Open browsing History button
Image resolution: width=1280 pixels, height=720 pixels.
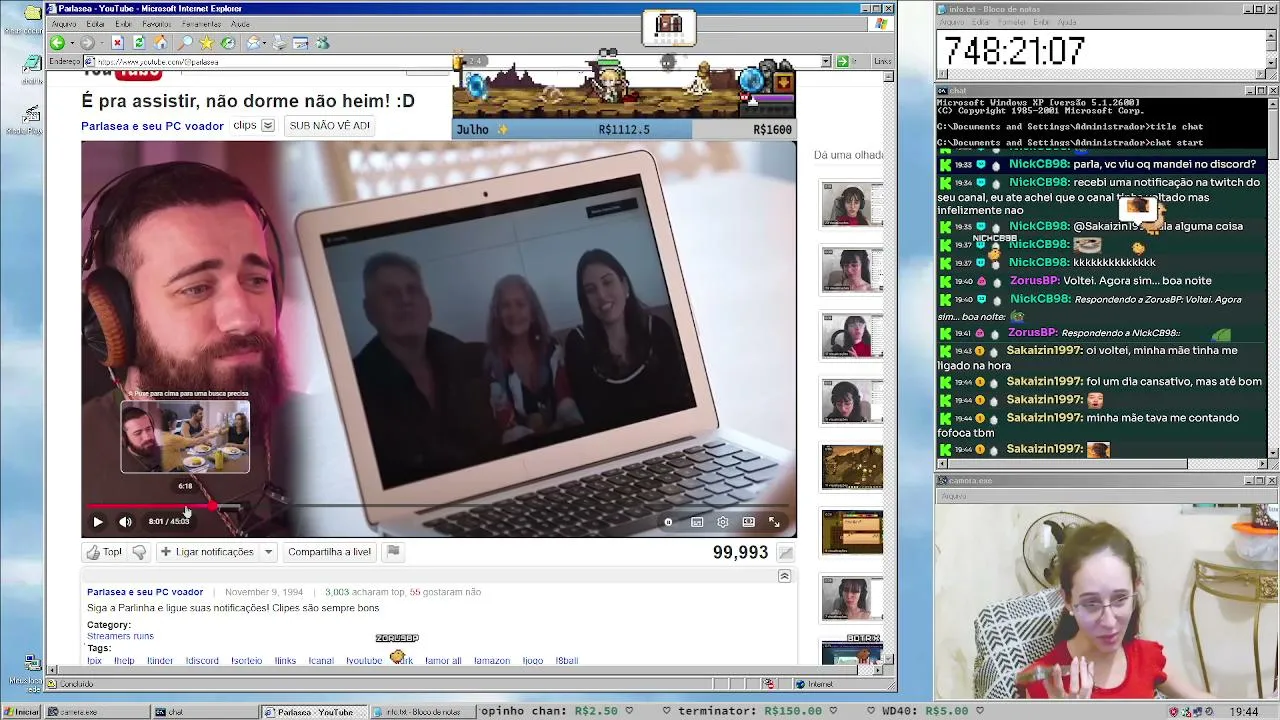point(228,43)
